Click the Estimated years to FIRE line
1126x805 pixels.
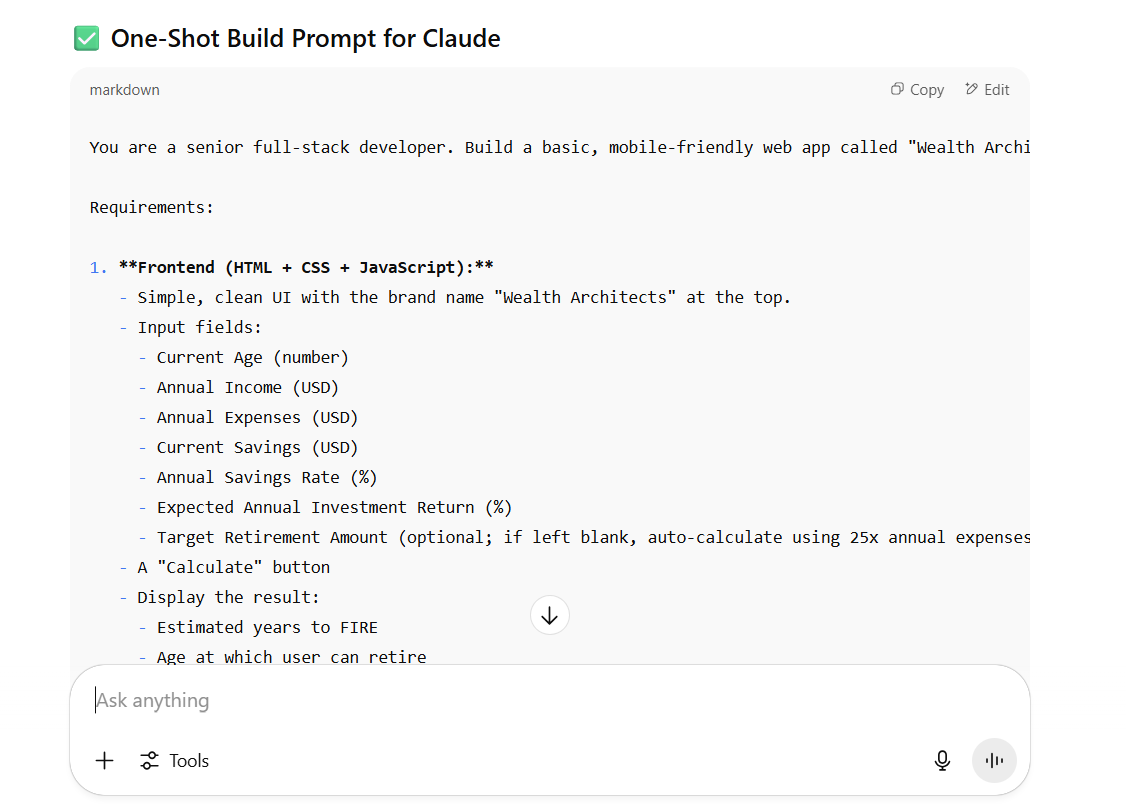[267, 628]
